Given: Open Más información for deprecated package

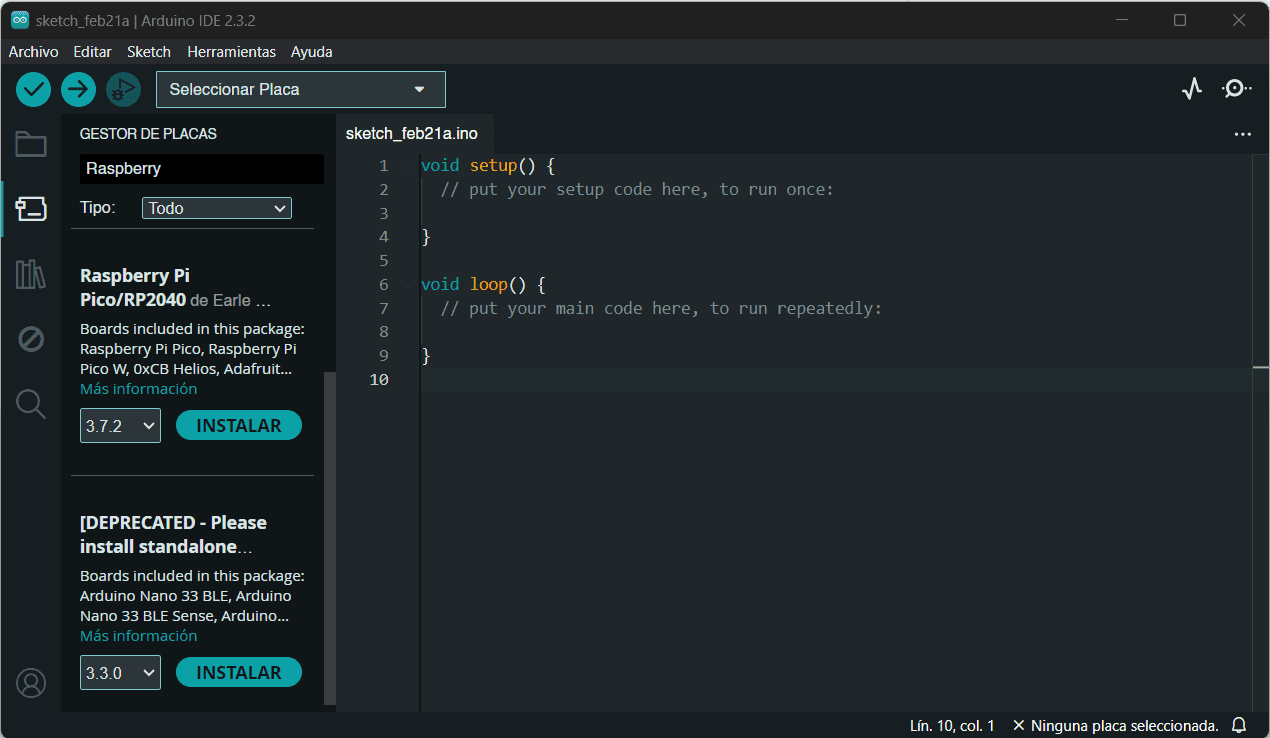Looking at the screenshot, I should click(x=138, y=636).
